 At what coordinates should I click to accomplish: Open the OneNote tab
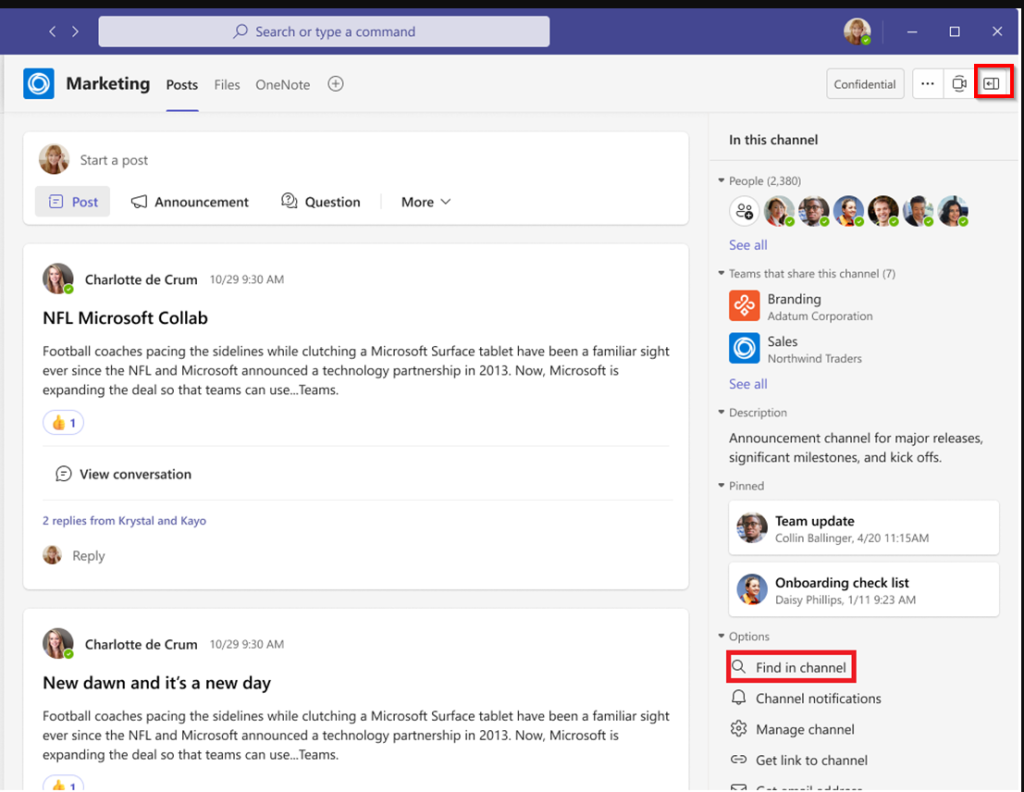coord(283,85)
